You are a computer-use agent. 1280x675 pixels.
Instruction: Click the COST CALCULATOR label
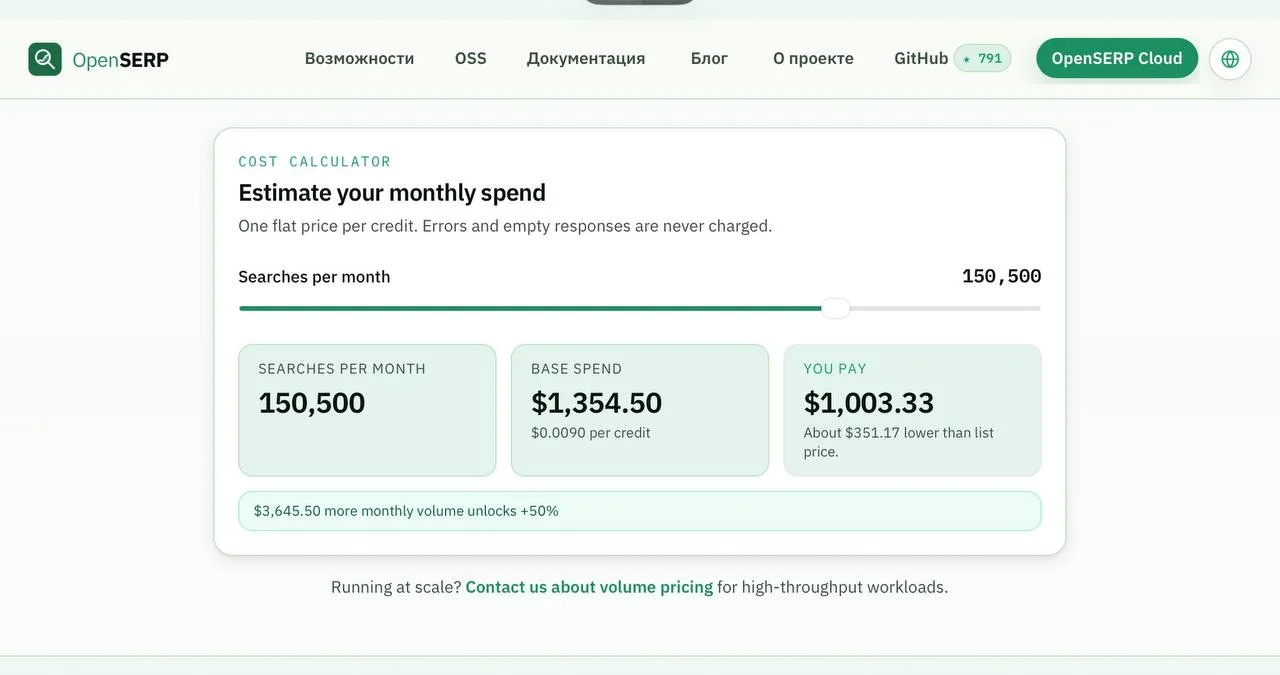coord(315,161)
